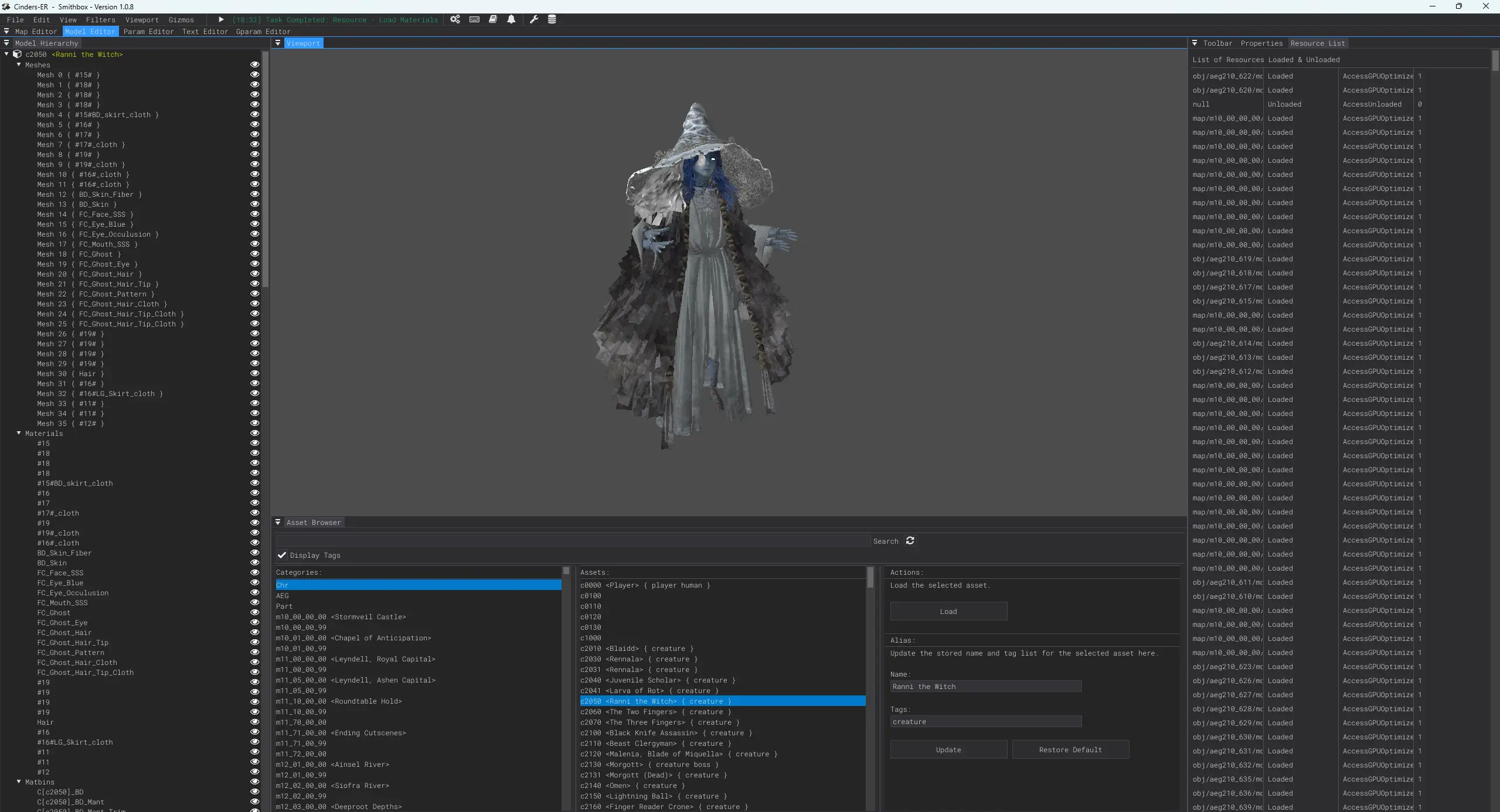Image resolution: width=1500 pixels, height=812 pixels.
Task: Toggle visibility of the Meshes group
Action: [x=254, y=64]
